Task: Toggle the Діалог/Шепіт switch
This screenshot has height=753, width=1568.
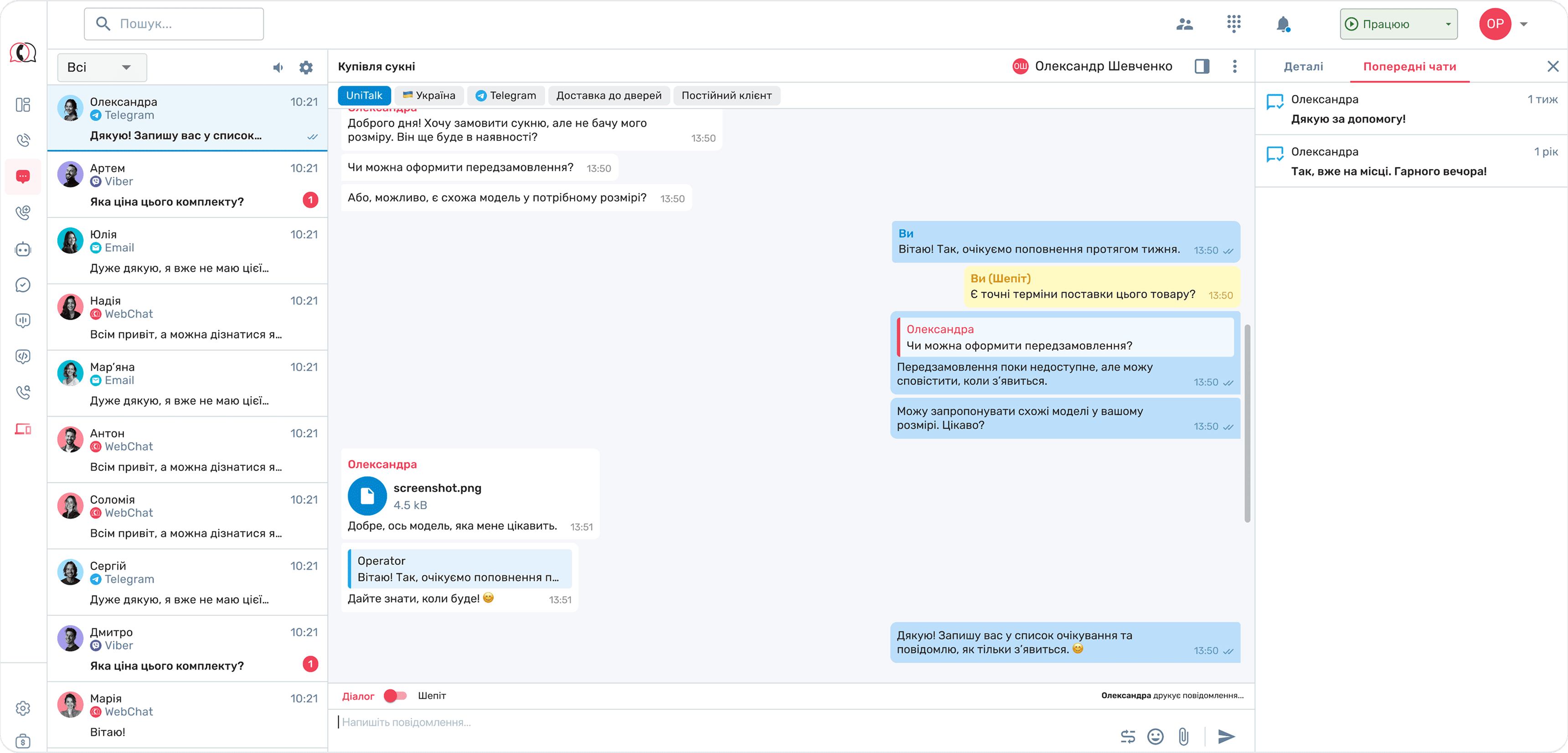Action: point(396,696)
